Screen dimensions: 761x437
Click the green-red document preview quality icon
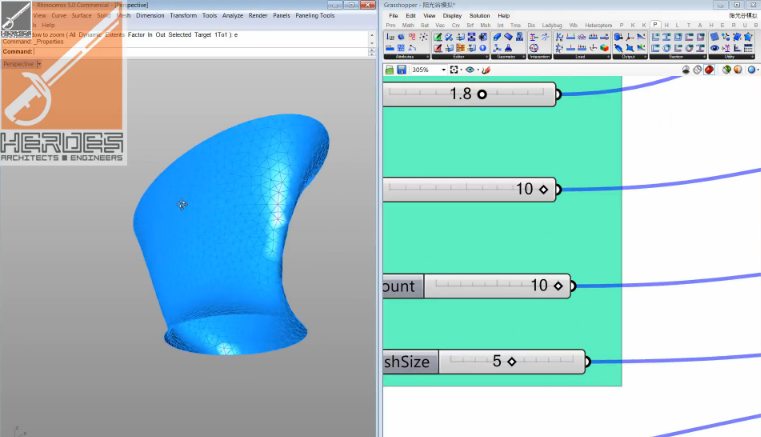726,70
